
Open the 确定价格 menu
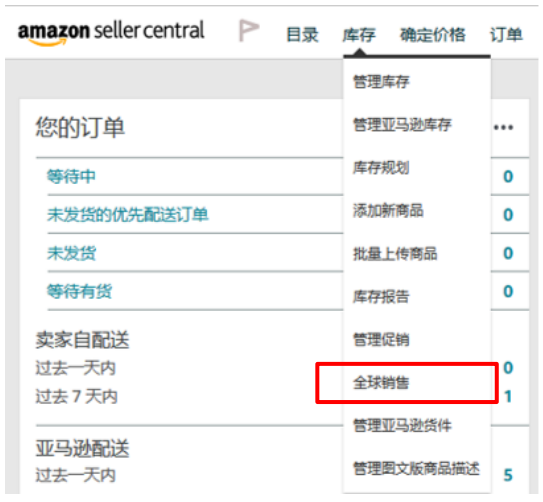click(433, 35)
